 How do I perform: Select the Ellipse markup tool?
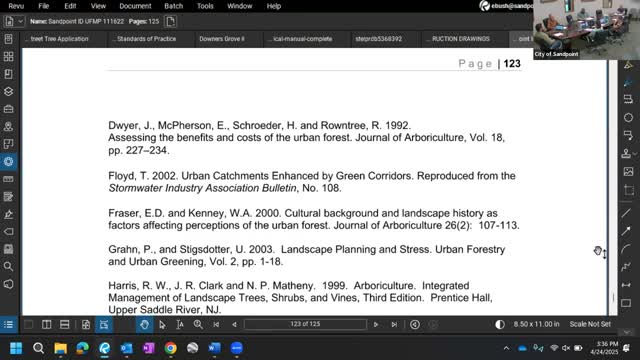click(628, 118)
